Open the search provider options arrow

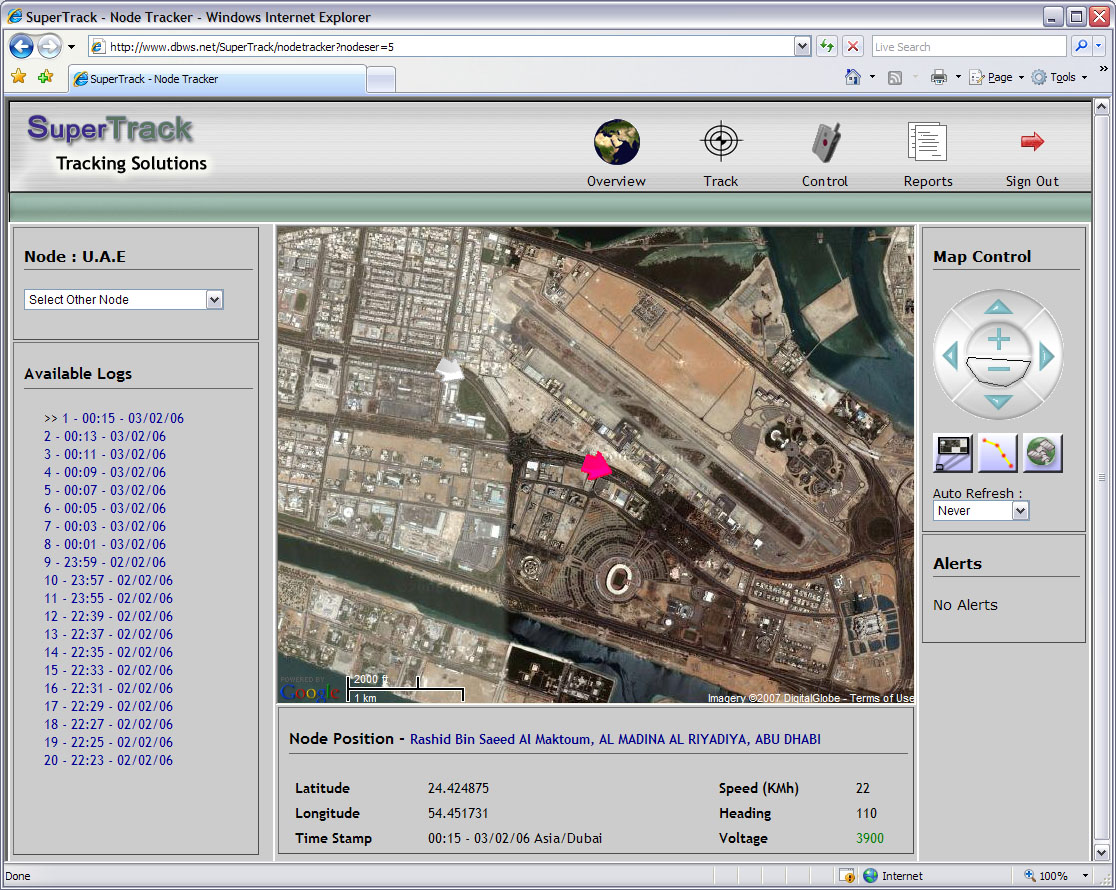tap(1099, 46)
